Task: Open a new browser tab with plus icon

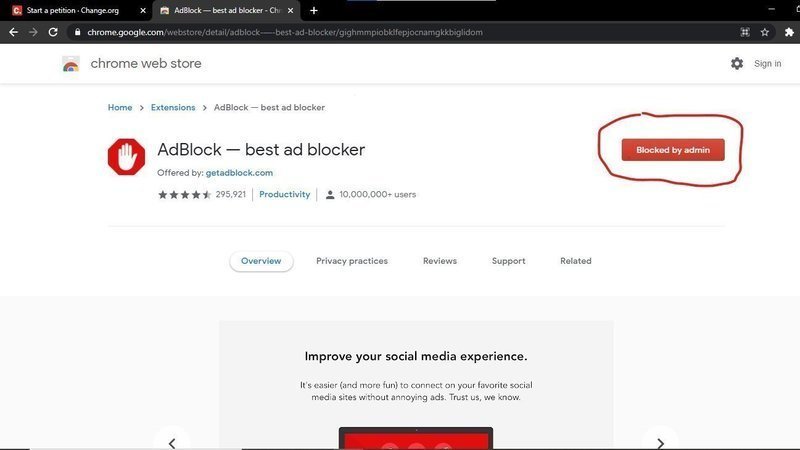Action: coord(314,10)
